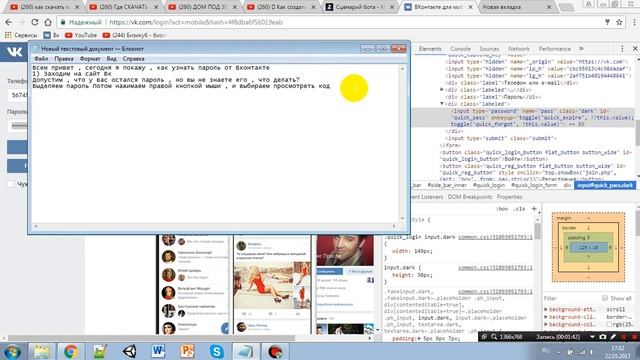Expand the background-cli computed property
This screenshot has width=640, height=360.
click(546, 317)
